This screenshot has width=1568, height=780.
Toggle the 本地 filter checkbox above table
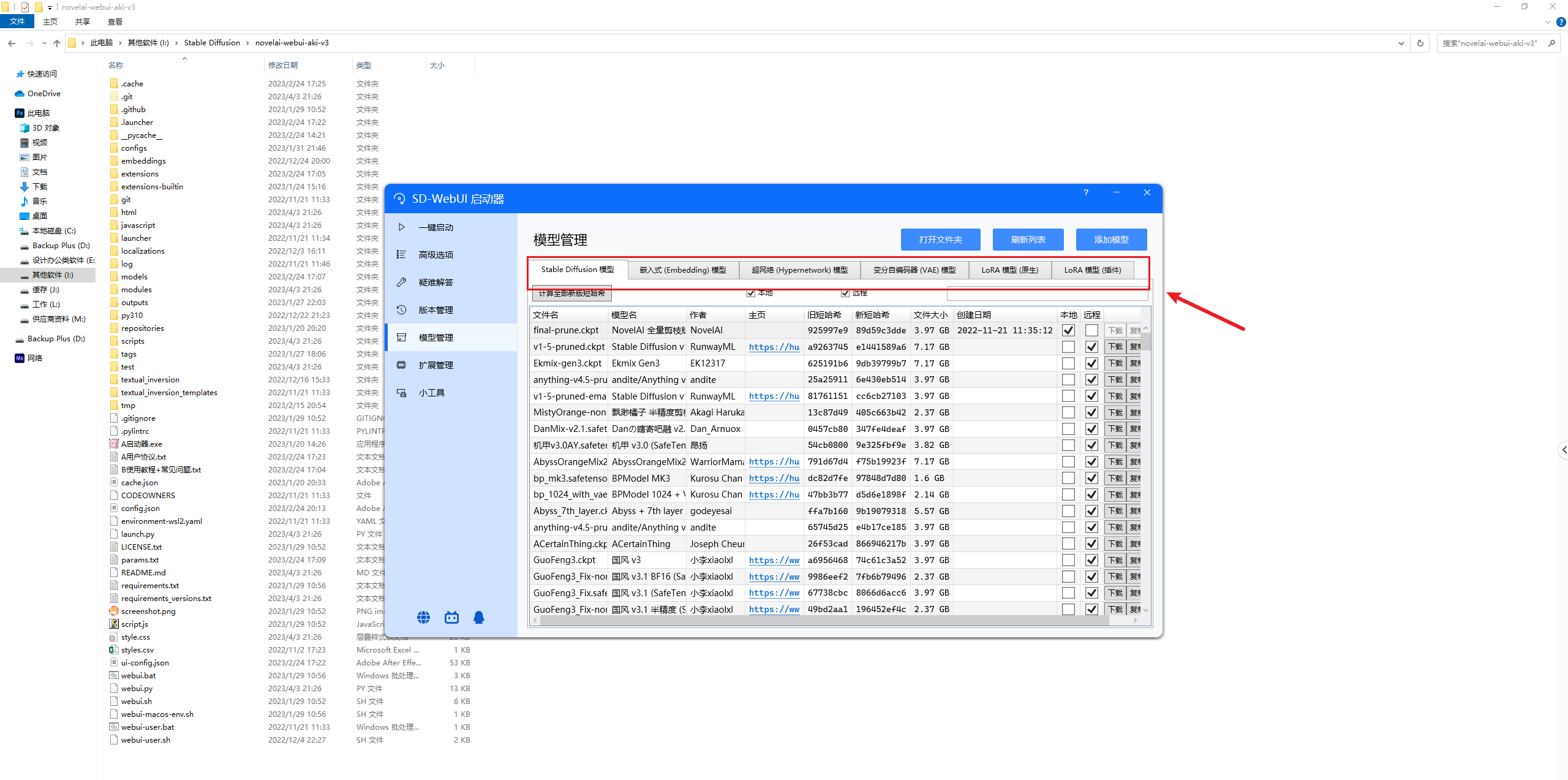(751, 293)
